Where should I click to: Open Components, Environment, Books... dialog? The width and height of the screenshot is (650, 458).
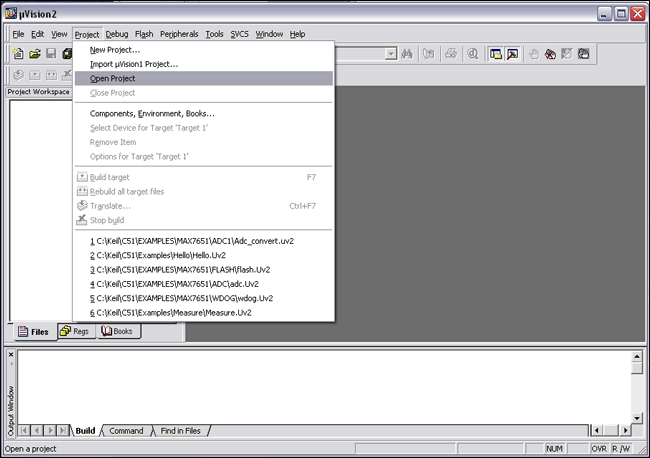pos(152,113)
